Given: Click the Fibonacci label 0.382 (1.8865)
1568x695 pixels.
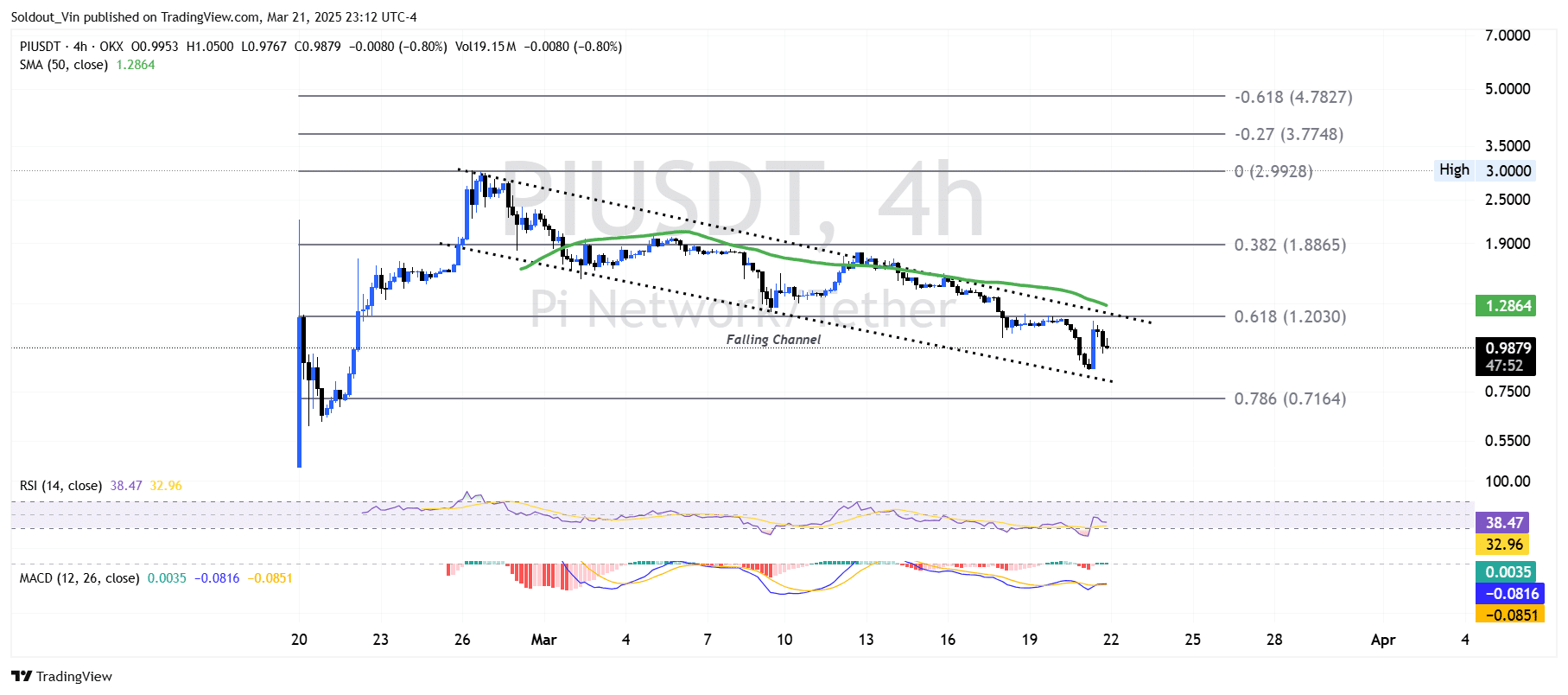Looking at the screenshot, I should [1290, 245].
